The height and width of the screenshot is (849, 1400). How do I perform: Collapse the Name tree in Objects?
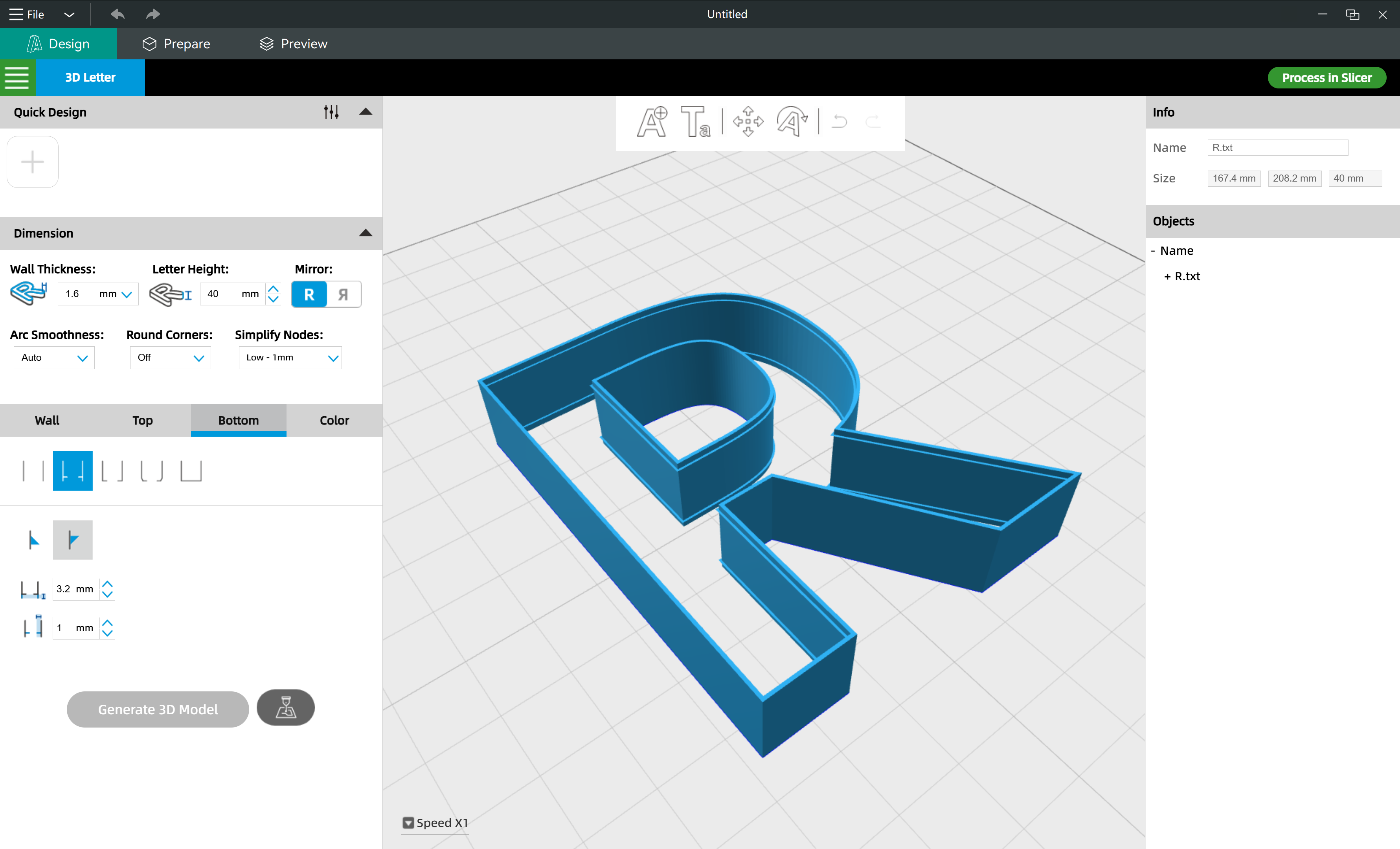[x=1153, y=251]
